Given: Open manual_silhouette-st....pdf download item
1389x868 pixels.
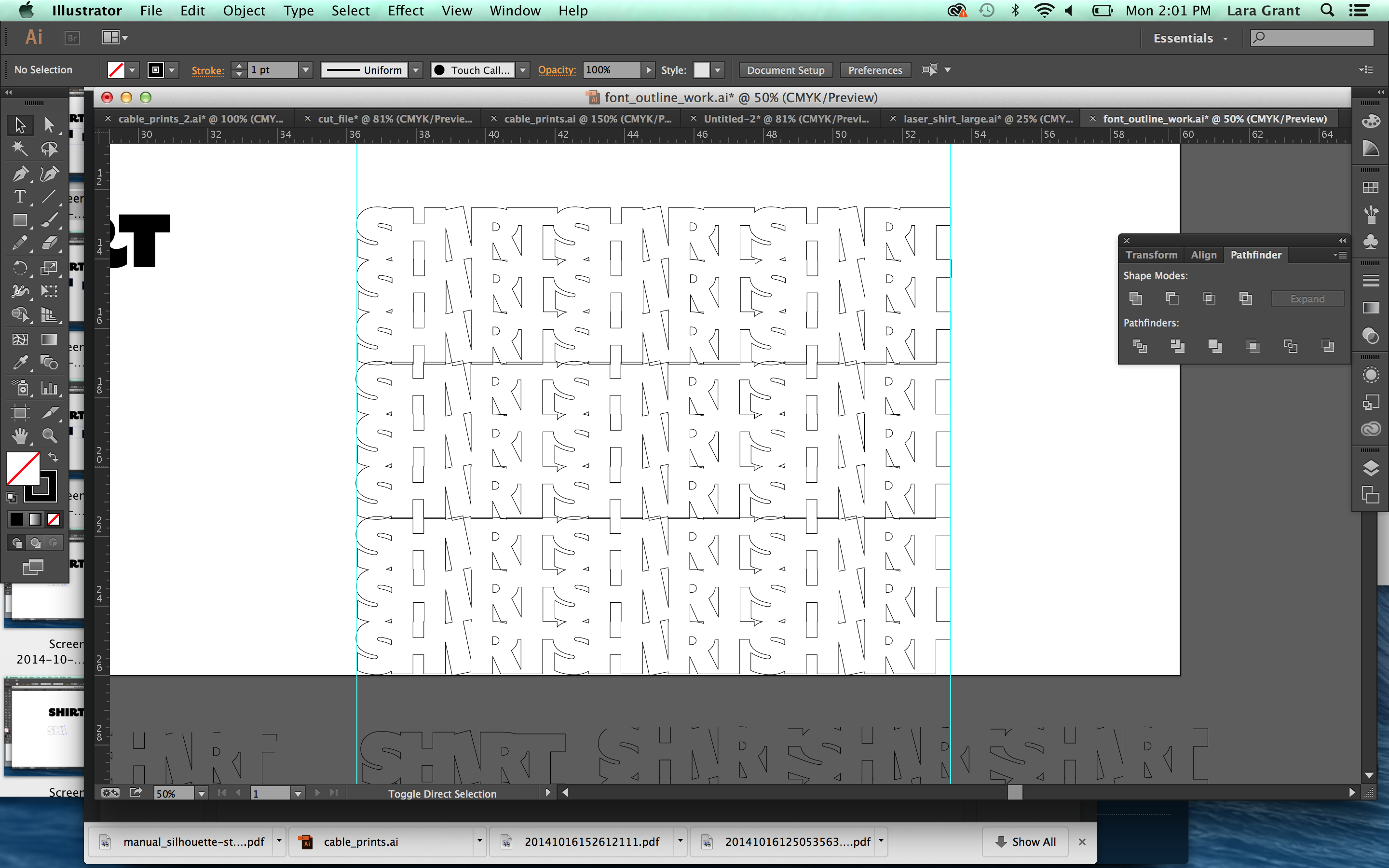Looking at the screenshot, I should click(x=187, y=841).
